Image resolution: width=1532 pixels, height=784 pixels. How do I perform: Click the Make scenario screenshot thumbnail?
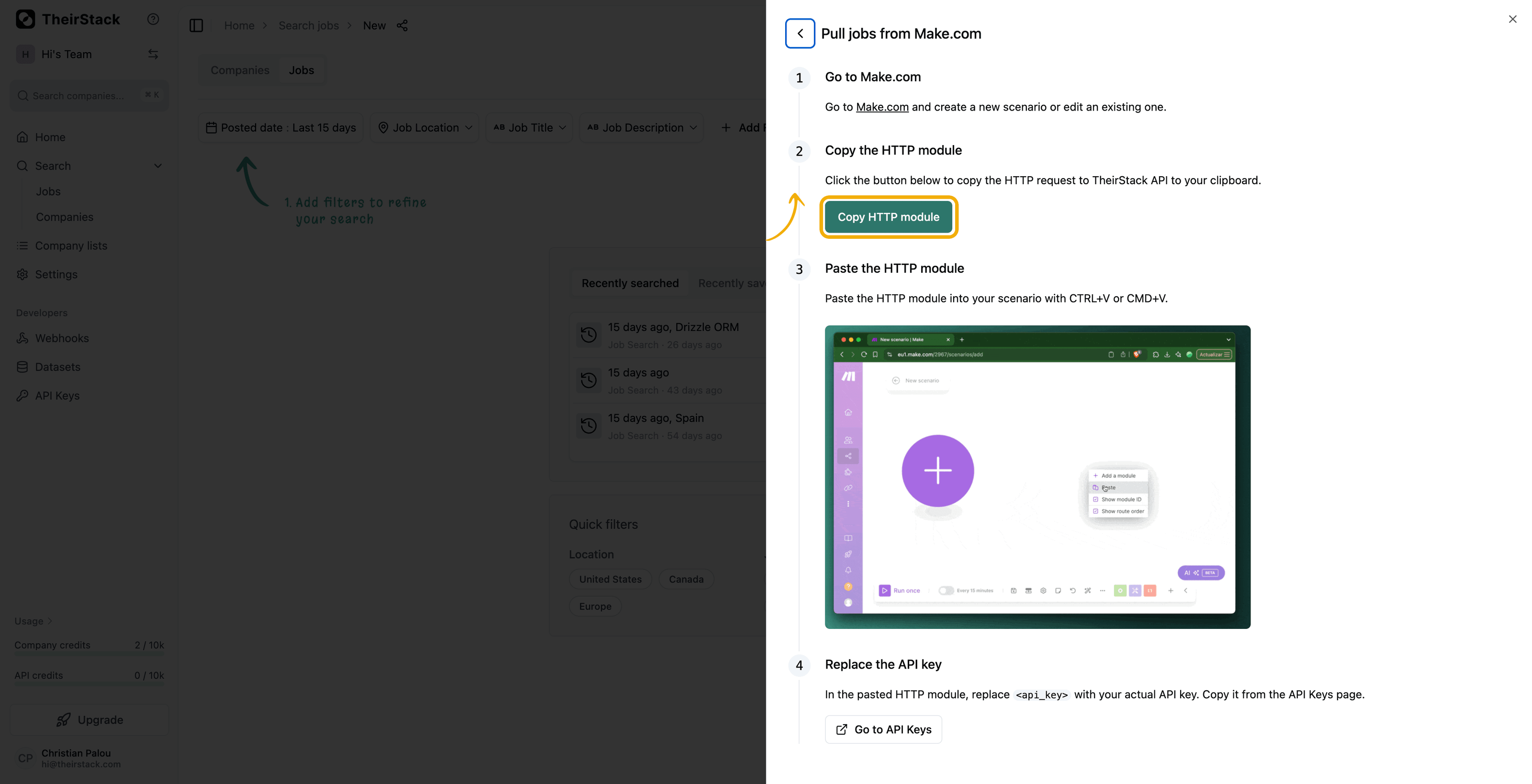tap(1037, 477)
